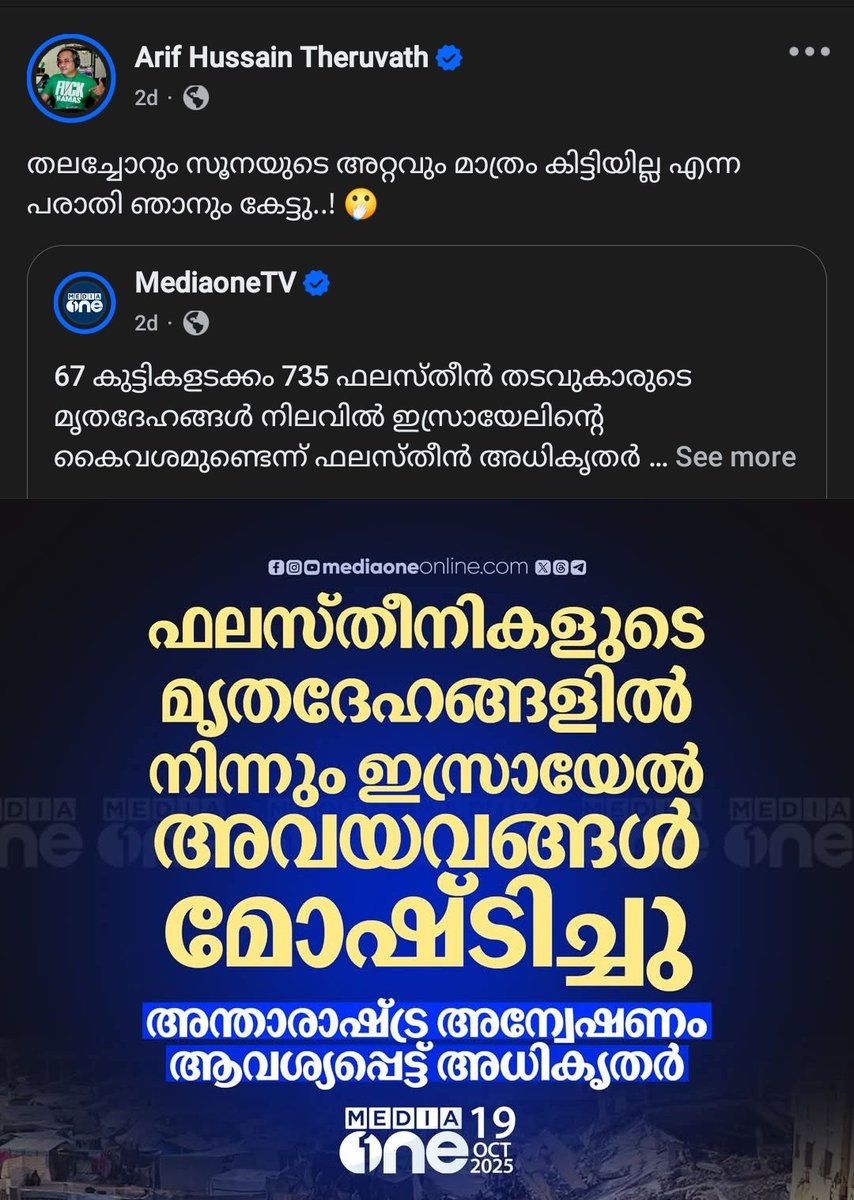Click the YouTube icon beside mediaoneonline.com
Viewport: 854px width, 1200px height.
click(x=312, y=567)
